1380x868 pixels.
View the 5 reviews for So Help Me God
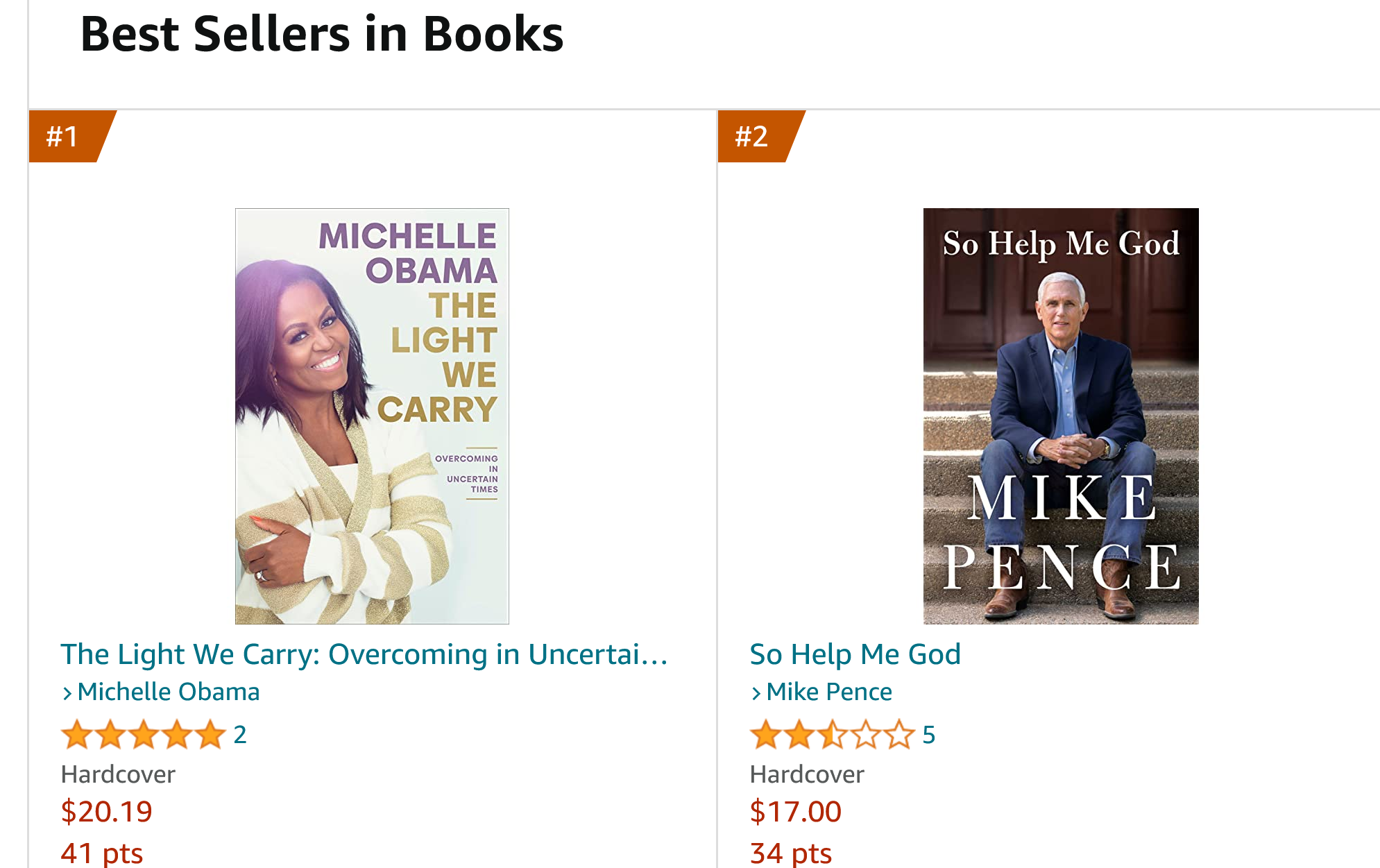point(929,735)
